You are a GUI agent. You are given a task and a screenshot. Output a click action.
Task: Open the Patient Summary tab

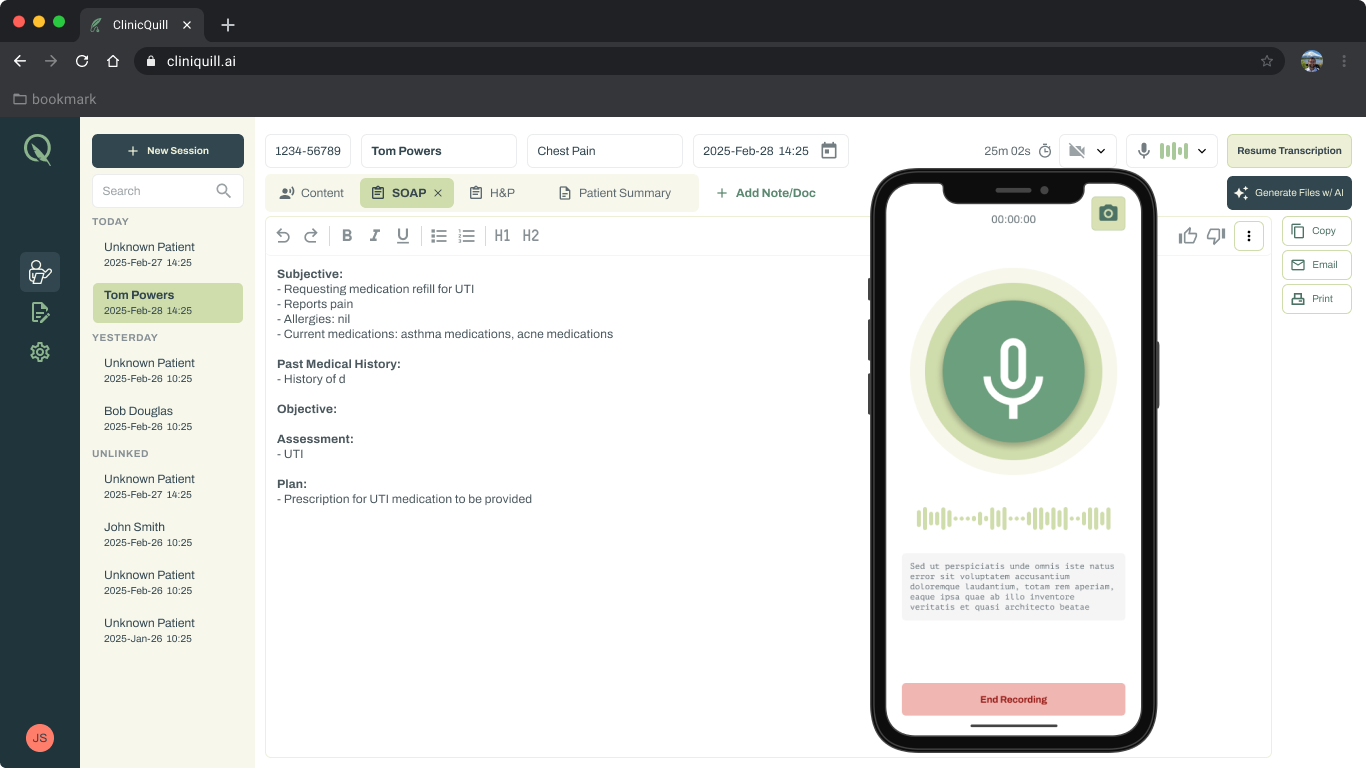point(614,192)
